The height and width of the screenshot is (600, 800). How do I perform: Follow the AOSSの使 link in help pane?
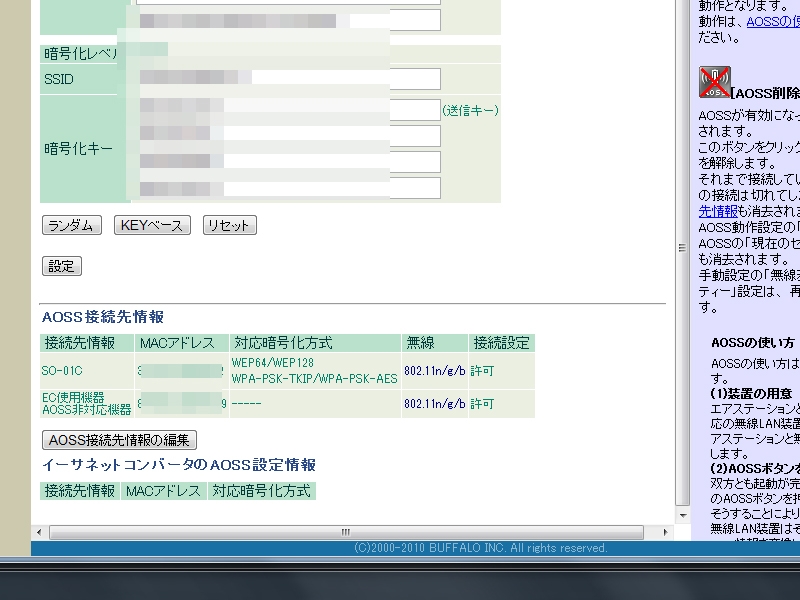pos(773,21)
